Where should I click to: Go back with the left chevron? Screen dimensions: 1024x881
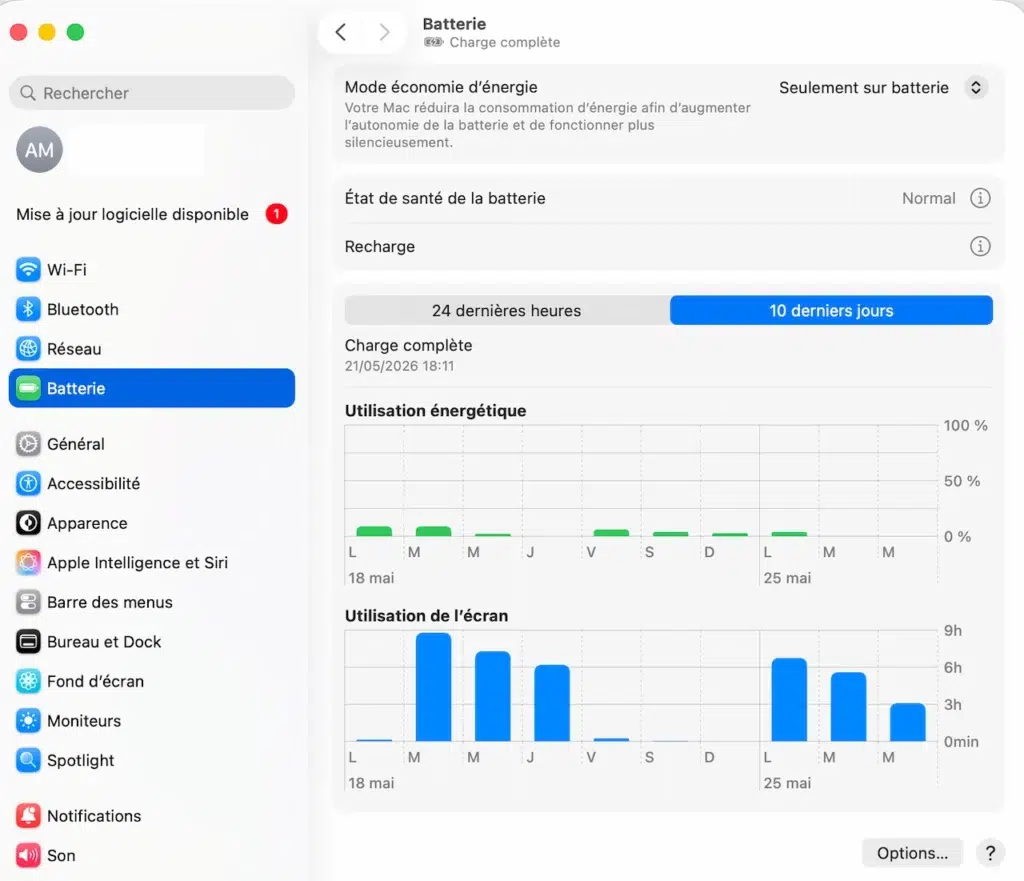coord(340,32)
